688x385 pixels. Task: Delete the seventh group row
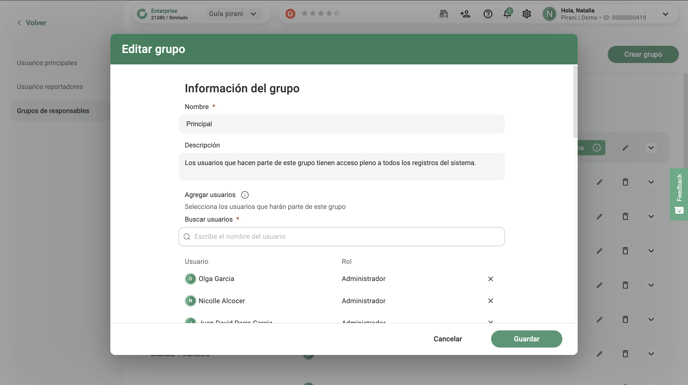pos(625,354)
